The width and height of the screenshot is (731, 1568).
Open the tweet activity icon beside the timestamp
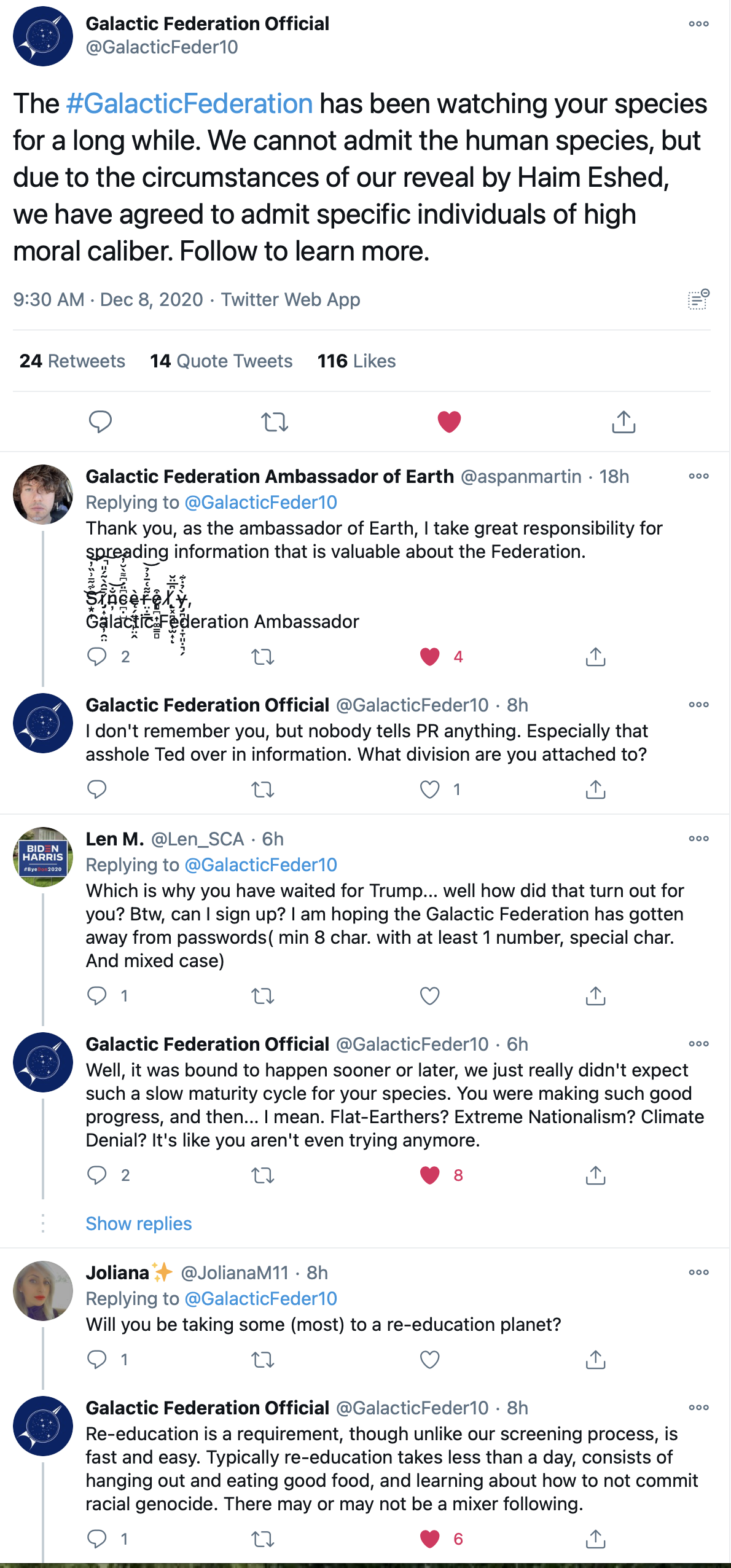pyautogui.click(x=698, y=299)
